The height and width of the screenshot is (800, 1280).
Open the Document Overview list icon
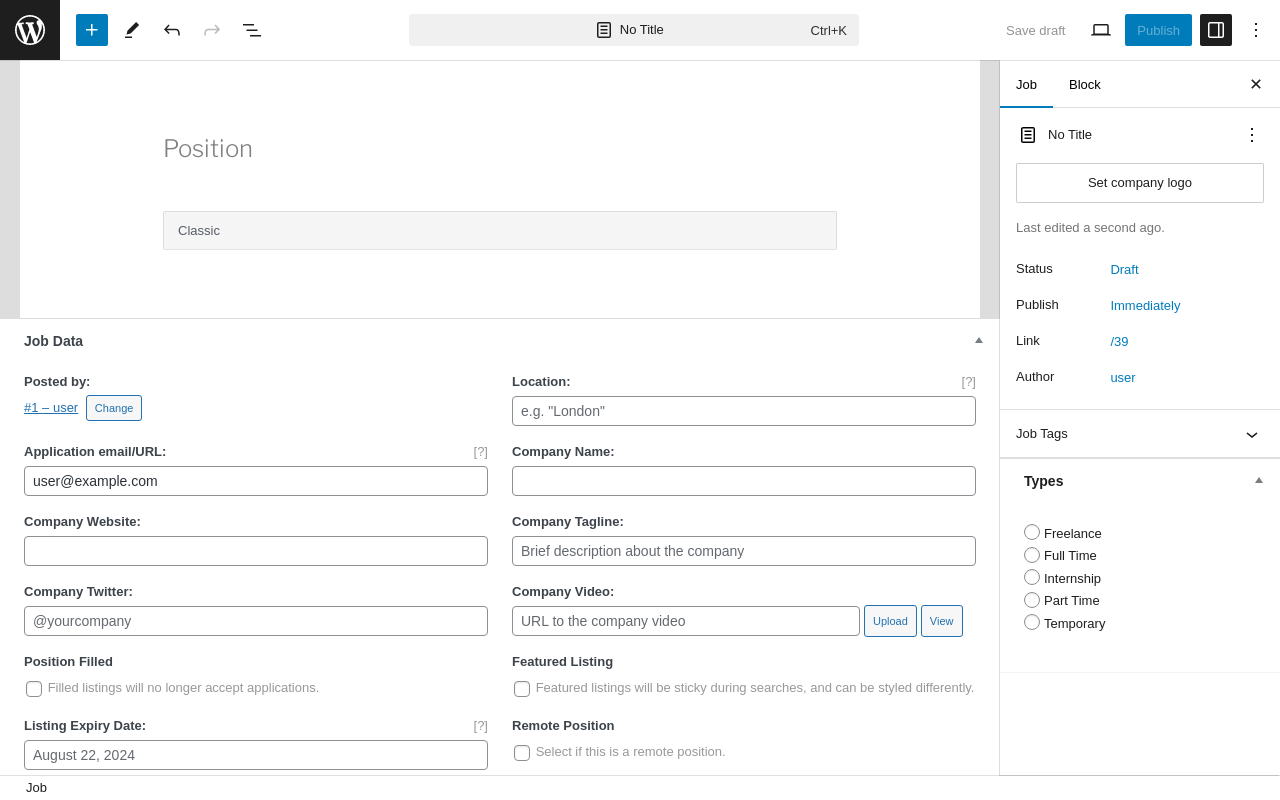[x=252, y=30]
